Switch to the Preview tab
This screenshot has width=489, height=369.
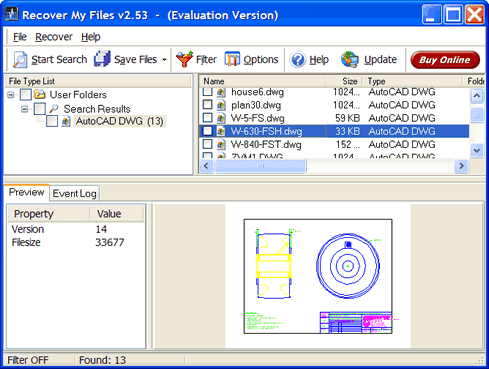tap(27, 192)
